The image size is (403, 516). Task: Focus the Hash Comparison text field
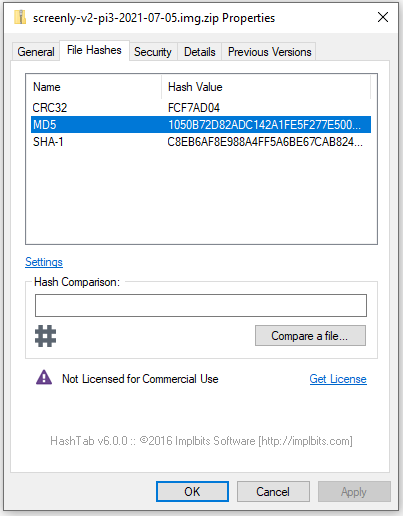(x=201, y=305)
